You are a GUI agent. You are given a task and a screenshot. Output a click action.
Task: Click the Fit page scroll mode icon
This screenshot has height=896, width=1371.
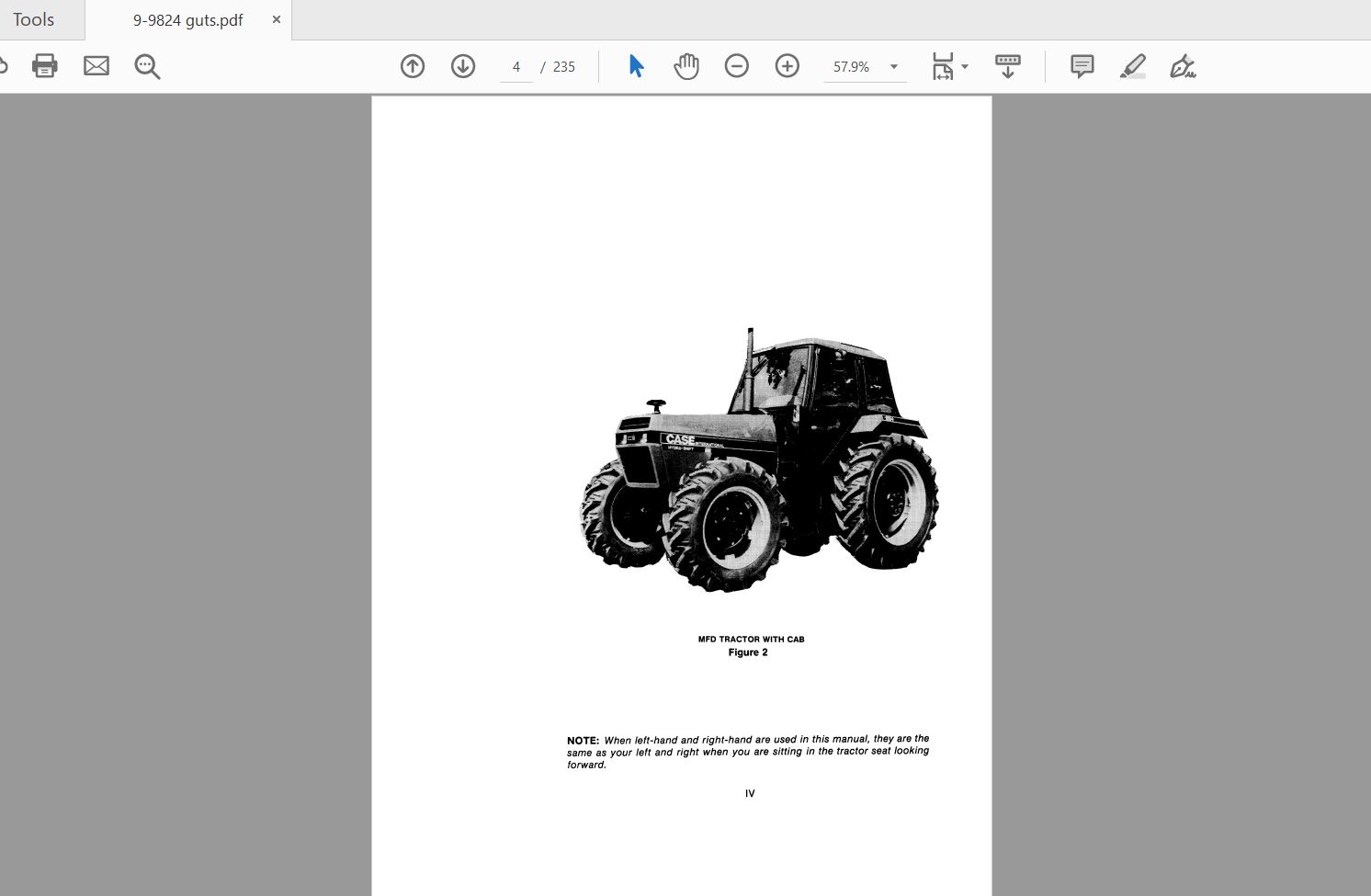(943, 66)
